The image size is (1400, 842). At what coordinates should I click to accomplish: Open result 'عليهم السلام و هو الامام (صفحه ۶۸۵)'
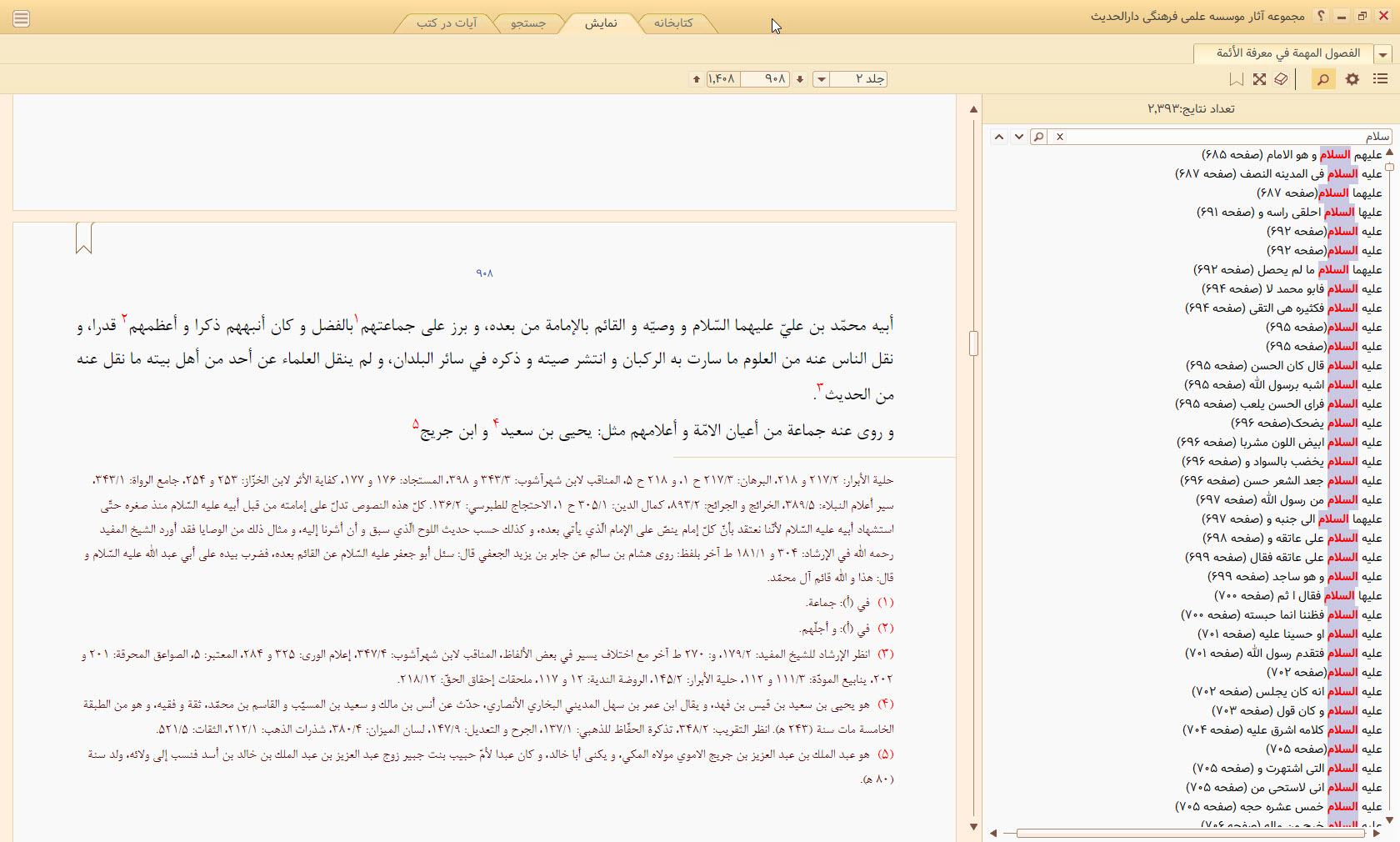click(1292, 154)
